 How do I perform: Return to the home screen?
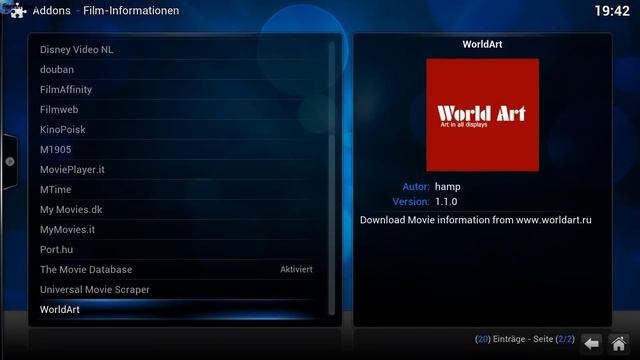coord(618,344)
